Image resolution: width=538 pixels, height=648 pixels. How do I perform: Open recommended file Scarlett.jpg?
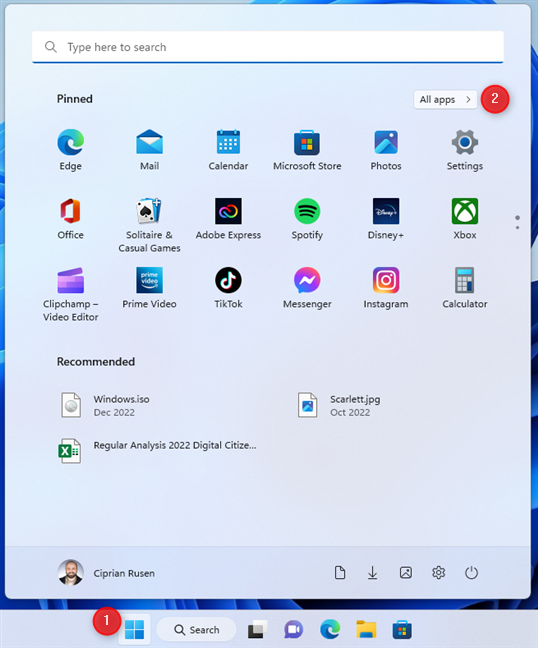pos(339,405)
